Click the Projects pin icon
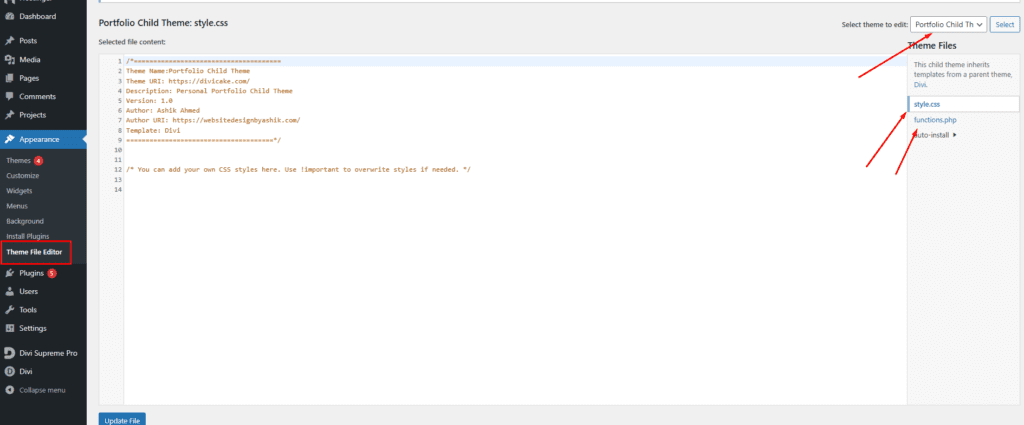1024x425 pixels. 10,115
